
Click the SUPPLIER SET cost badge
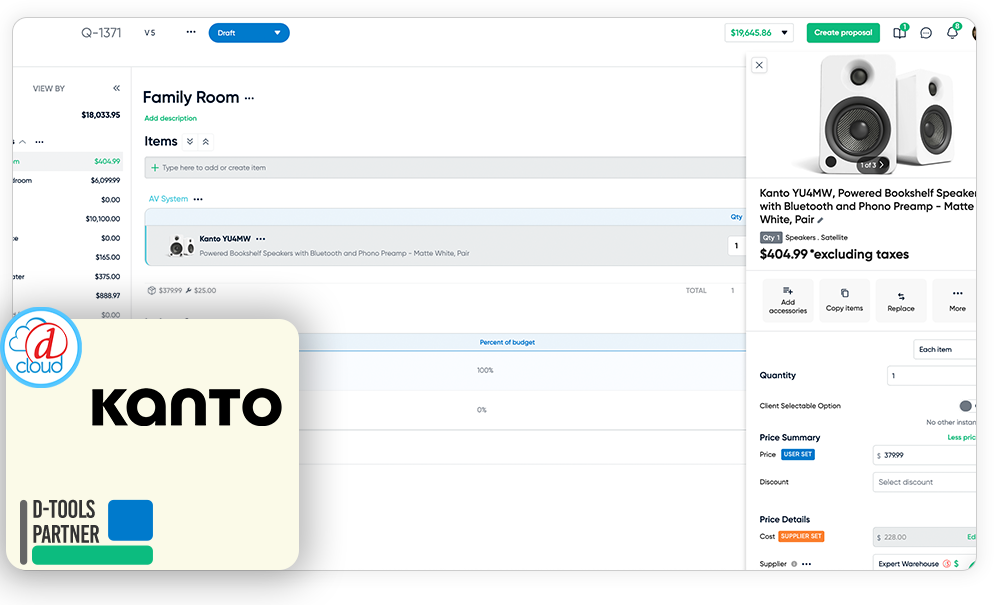pyautogui.click(x=801, y=536)
